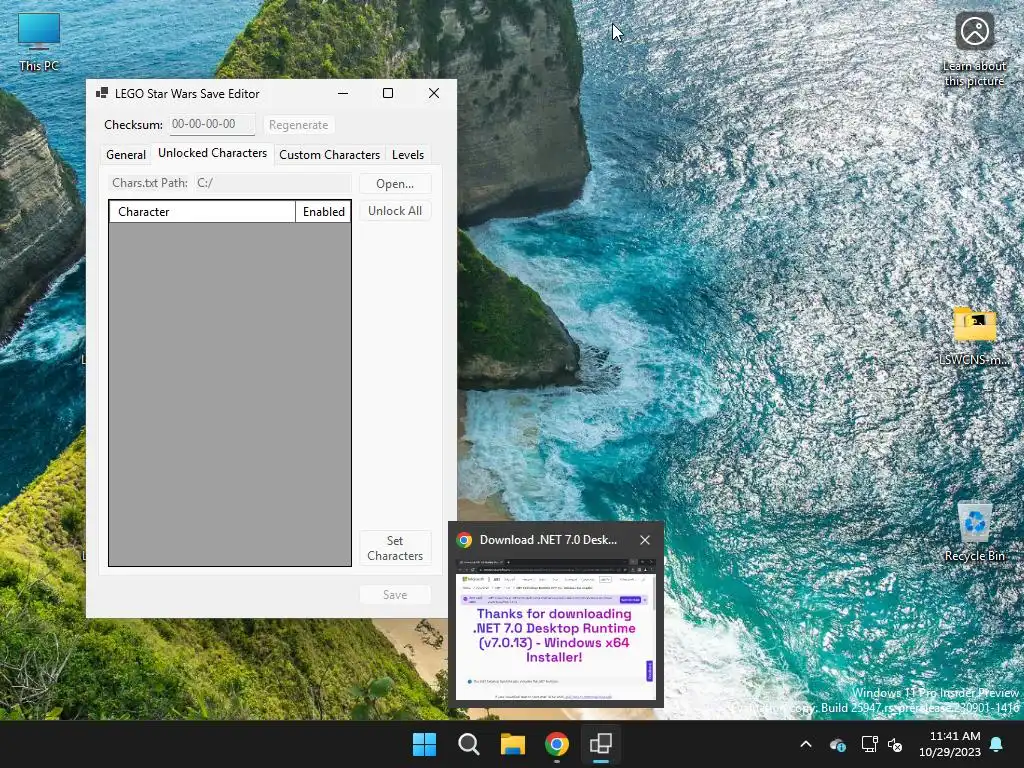This screenshot has width=1024, height=768.
Task: Open the Recycle Bin desktop icon
Action: tap(974, 531)
